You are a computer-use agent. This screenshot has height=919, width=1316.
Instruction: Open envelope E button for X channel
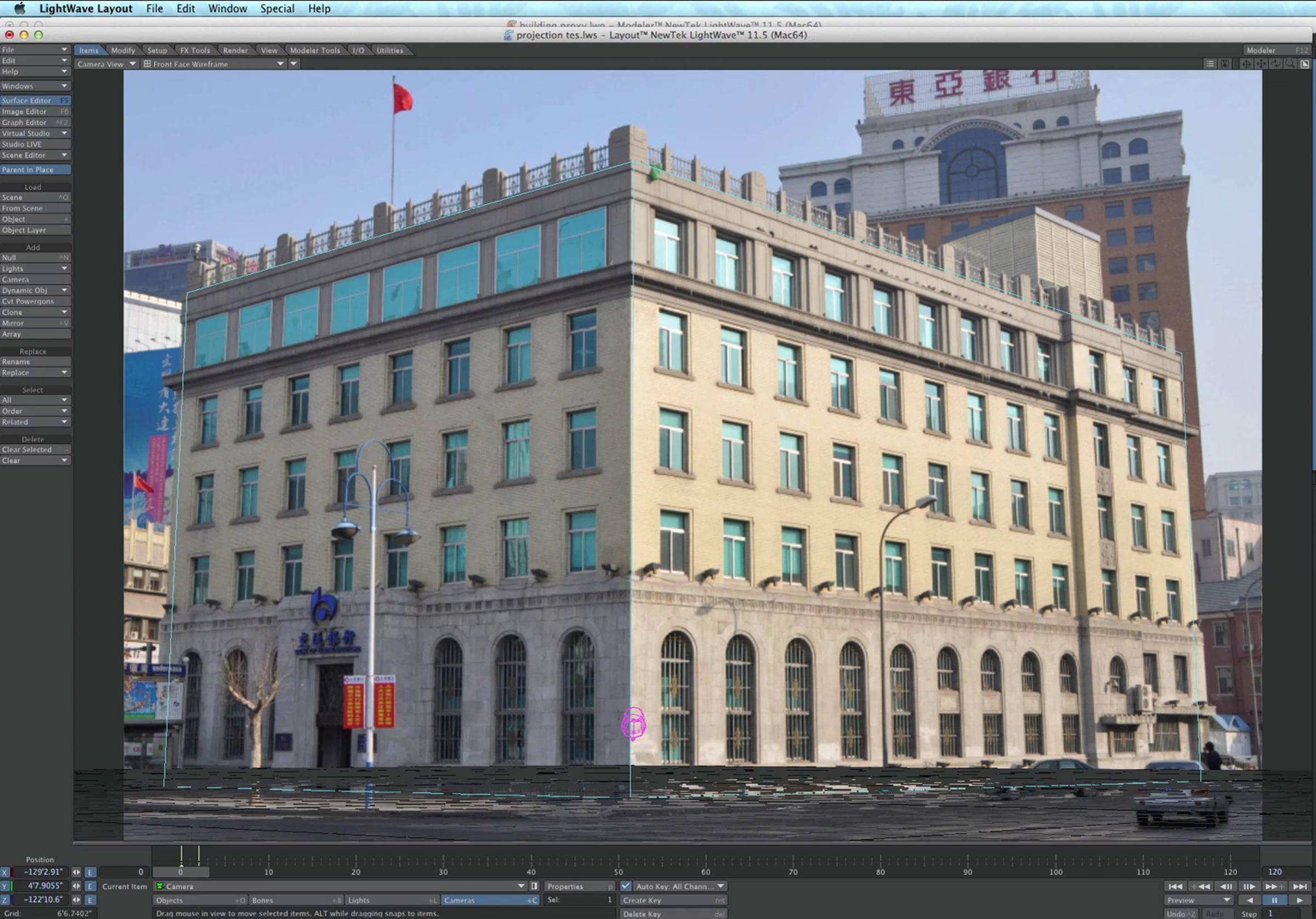(90, 872)
